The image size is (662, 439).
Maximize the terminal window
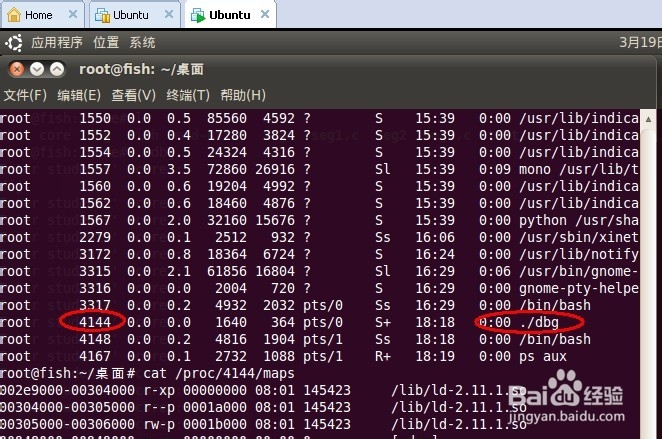57,69
